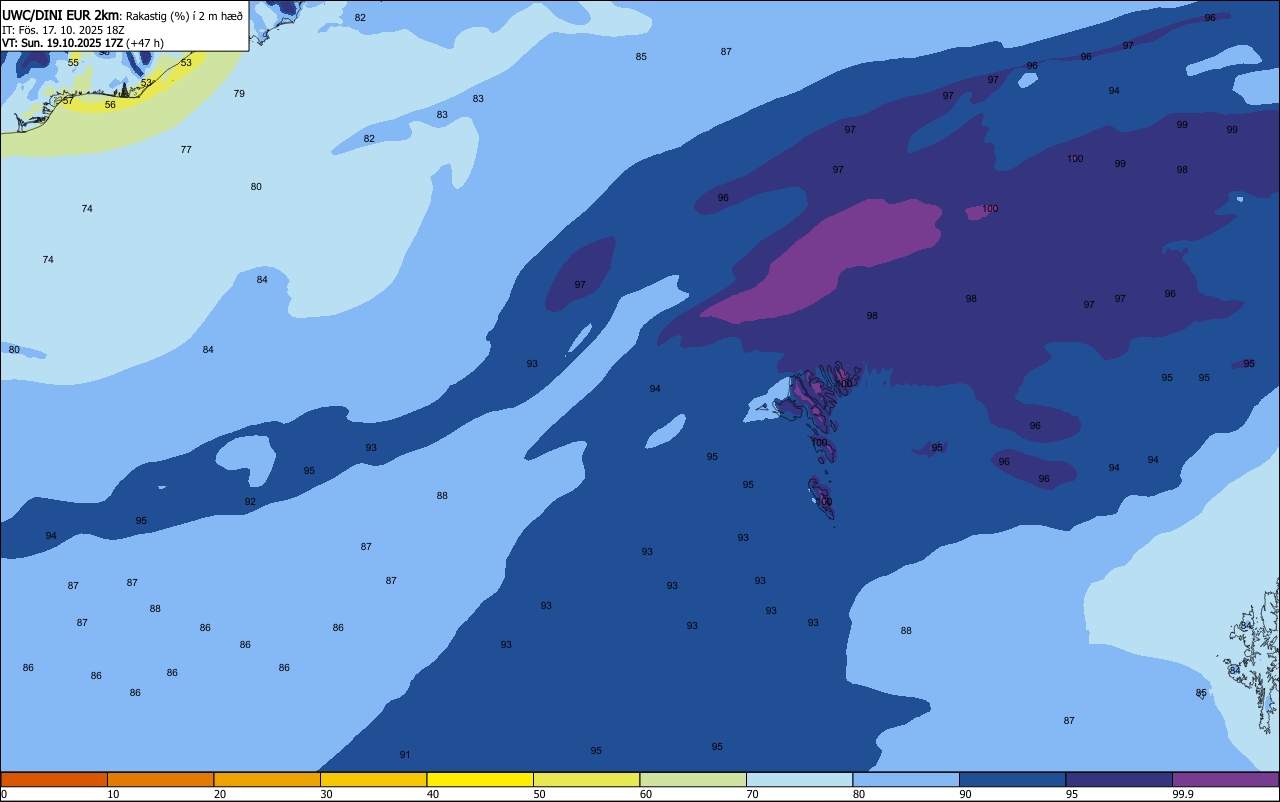Pick the dark indigo 95–99.9 legend swatch
This screenshot has width=1280, height=802.
click(x=1119, y=779)
